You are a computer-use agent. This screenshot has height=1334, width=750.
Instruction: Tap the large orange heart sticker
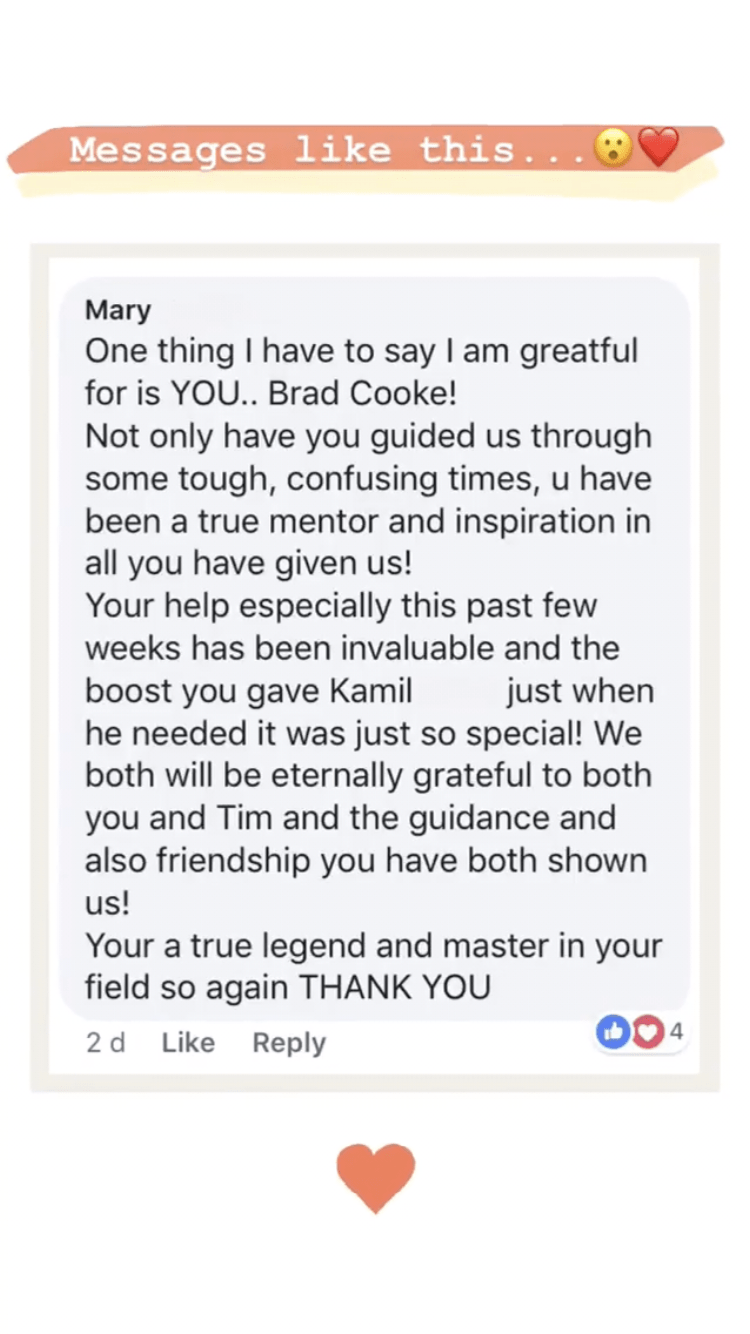[x=375, y=1177]
